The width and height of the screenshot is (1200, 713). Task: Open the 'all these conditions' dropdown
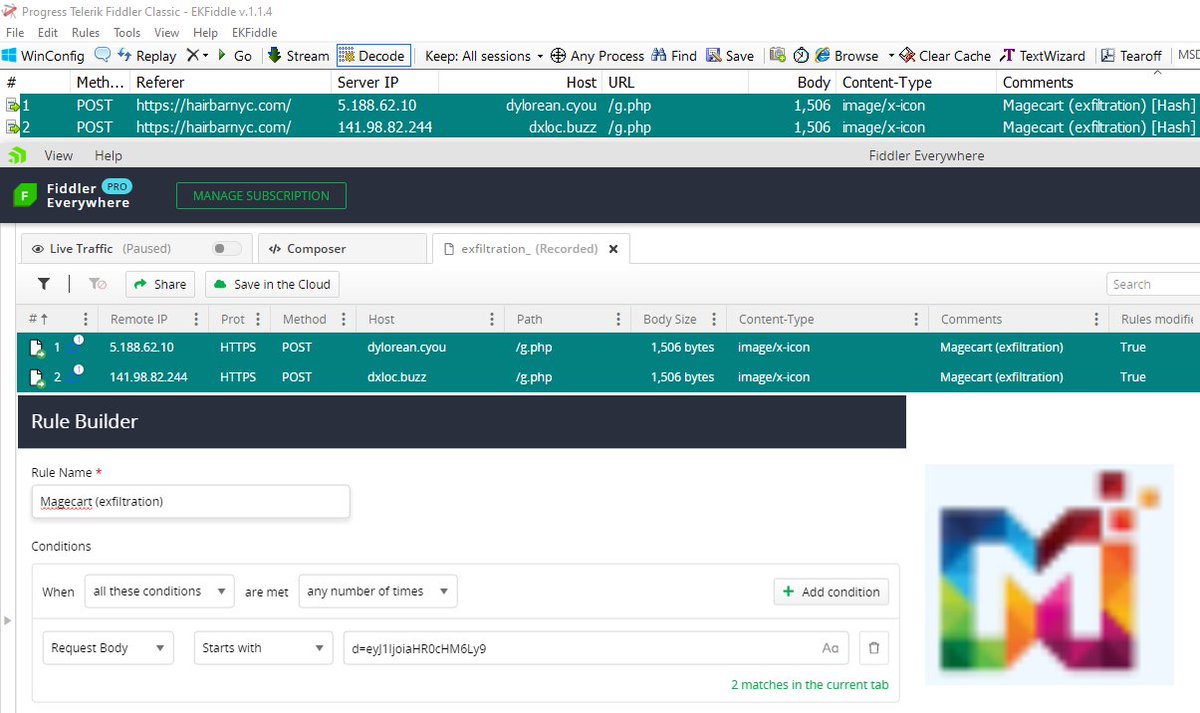click(160, 591)
